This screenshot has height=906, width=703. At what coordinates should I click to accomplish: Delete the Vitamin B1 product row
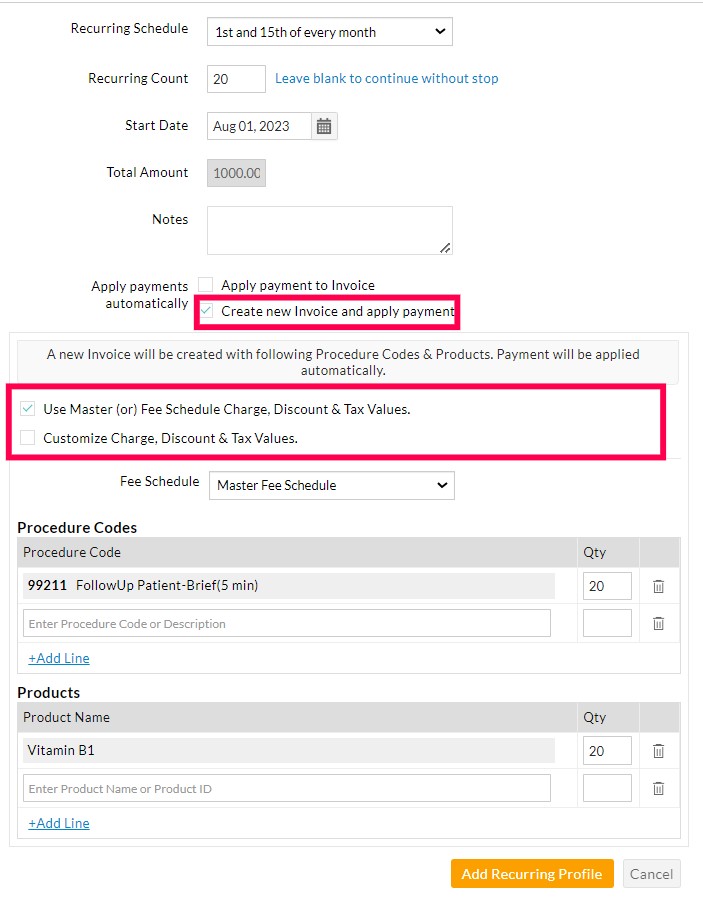tap(659, 751)
